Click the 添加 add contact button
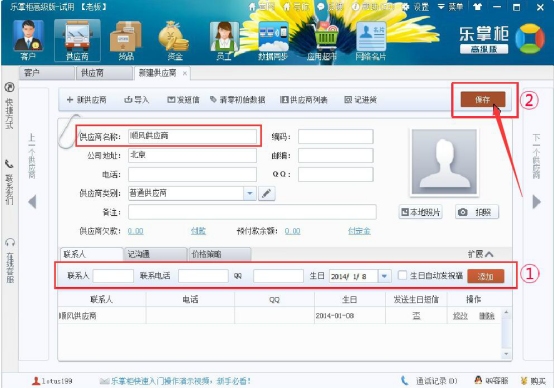The height and width of the screenshot is (388, 554). tap(485, 276)
